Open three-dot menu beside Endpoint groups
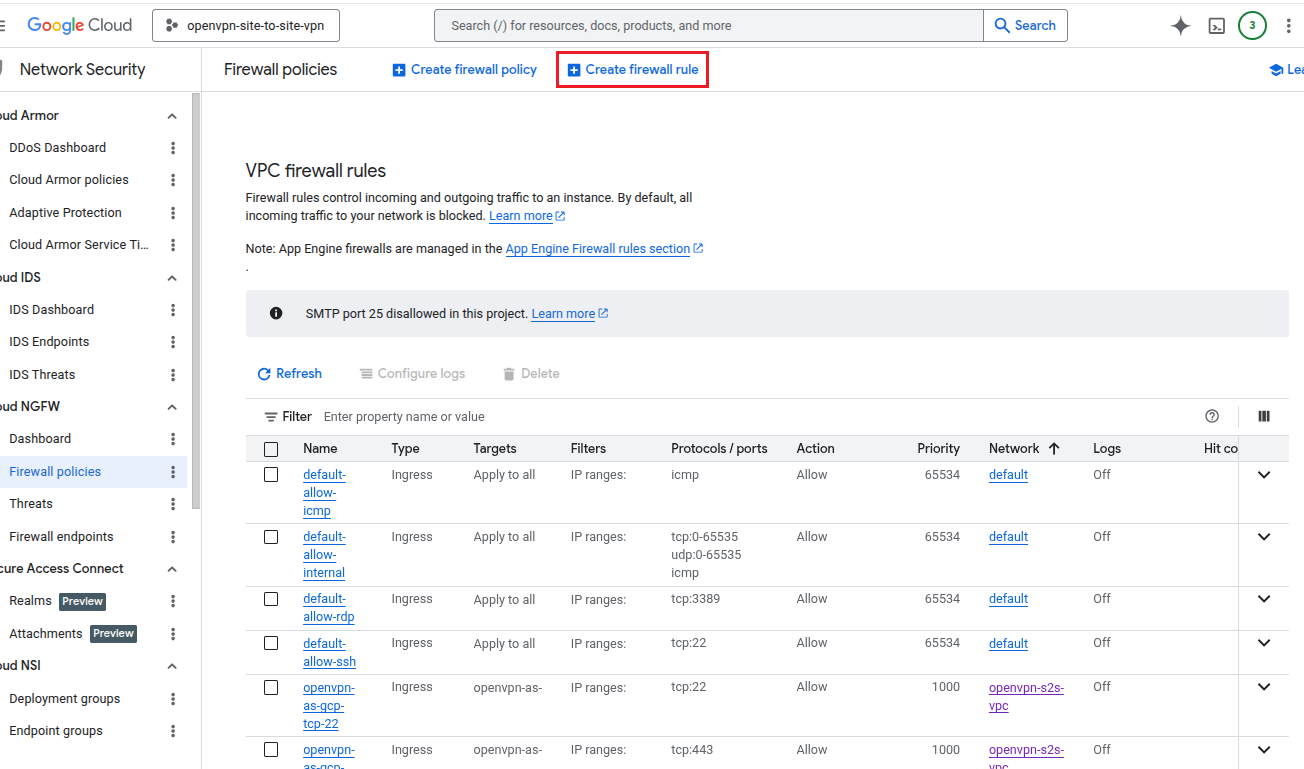The image size is (1304, 769). tap(173, 731)
